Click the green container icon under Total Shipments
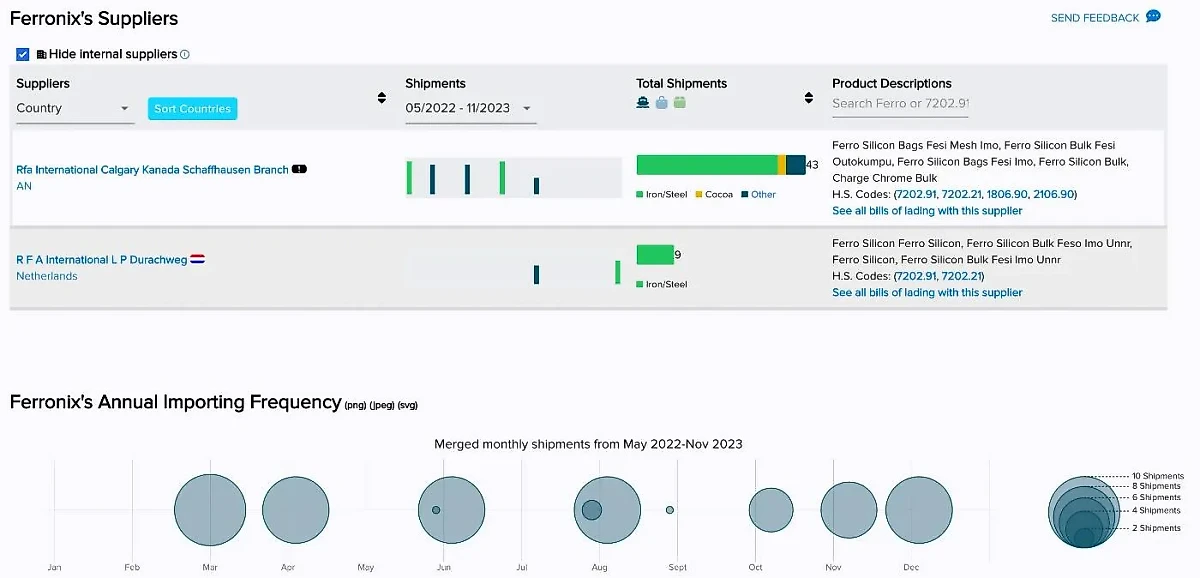This screenshot has width=1200, height=578. [x=679, y=102]
